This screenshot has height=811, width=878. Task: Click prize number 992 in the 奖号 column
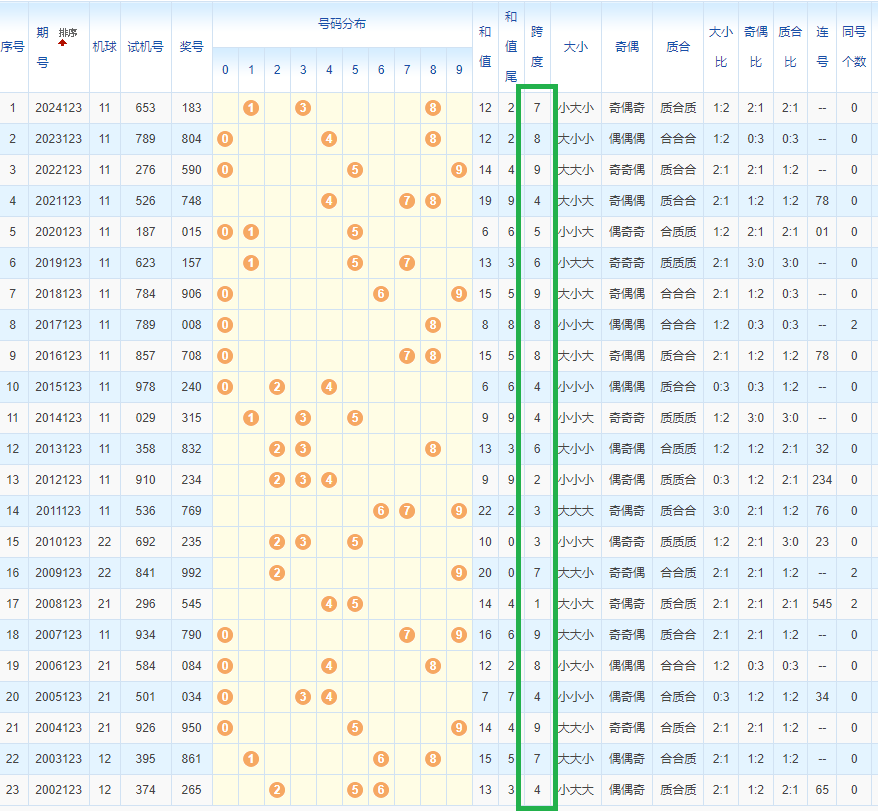(191, 573)
